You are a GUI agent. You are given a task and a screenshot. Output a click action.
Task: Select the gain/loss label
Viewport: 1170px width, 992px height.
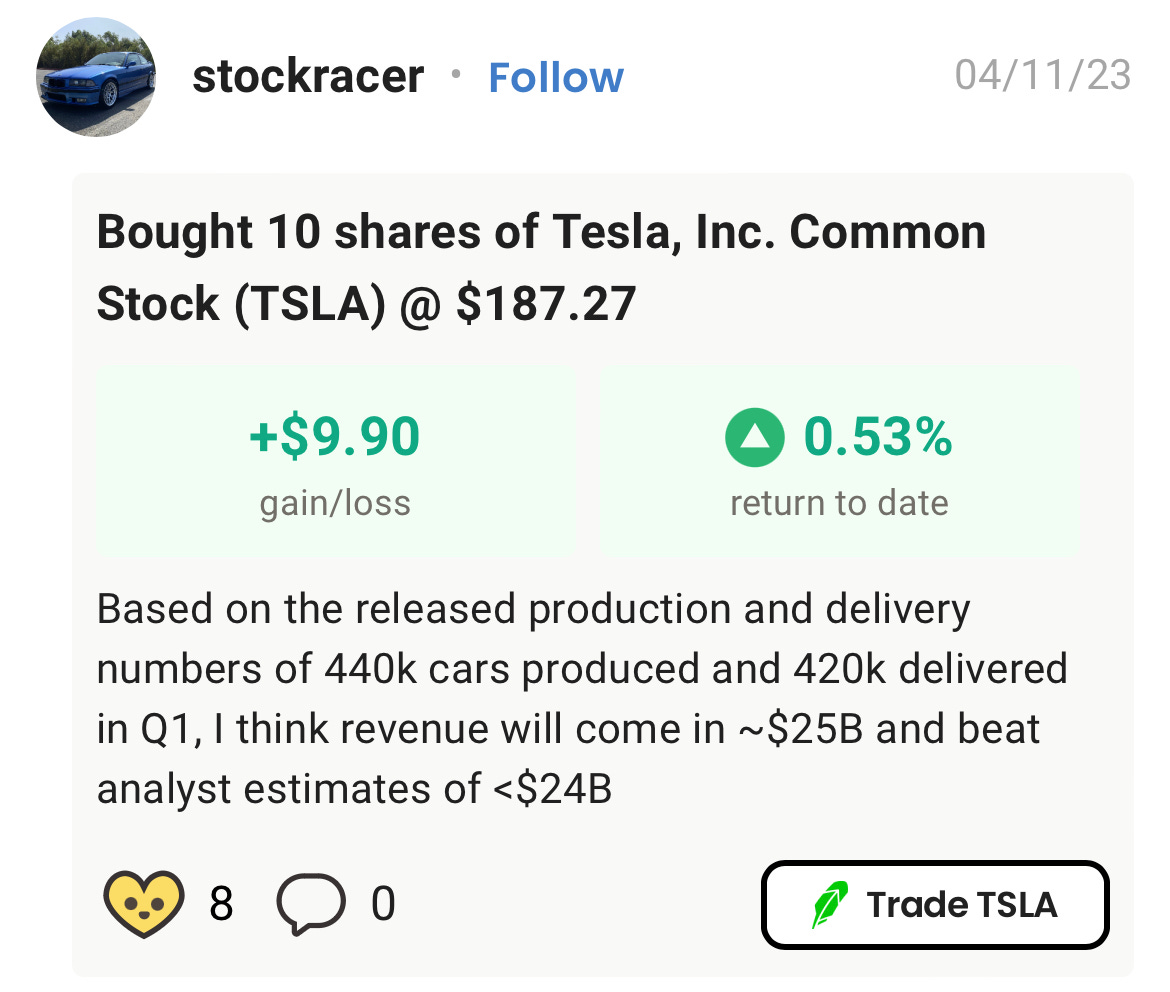(335, 503)
